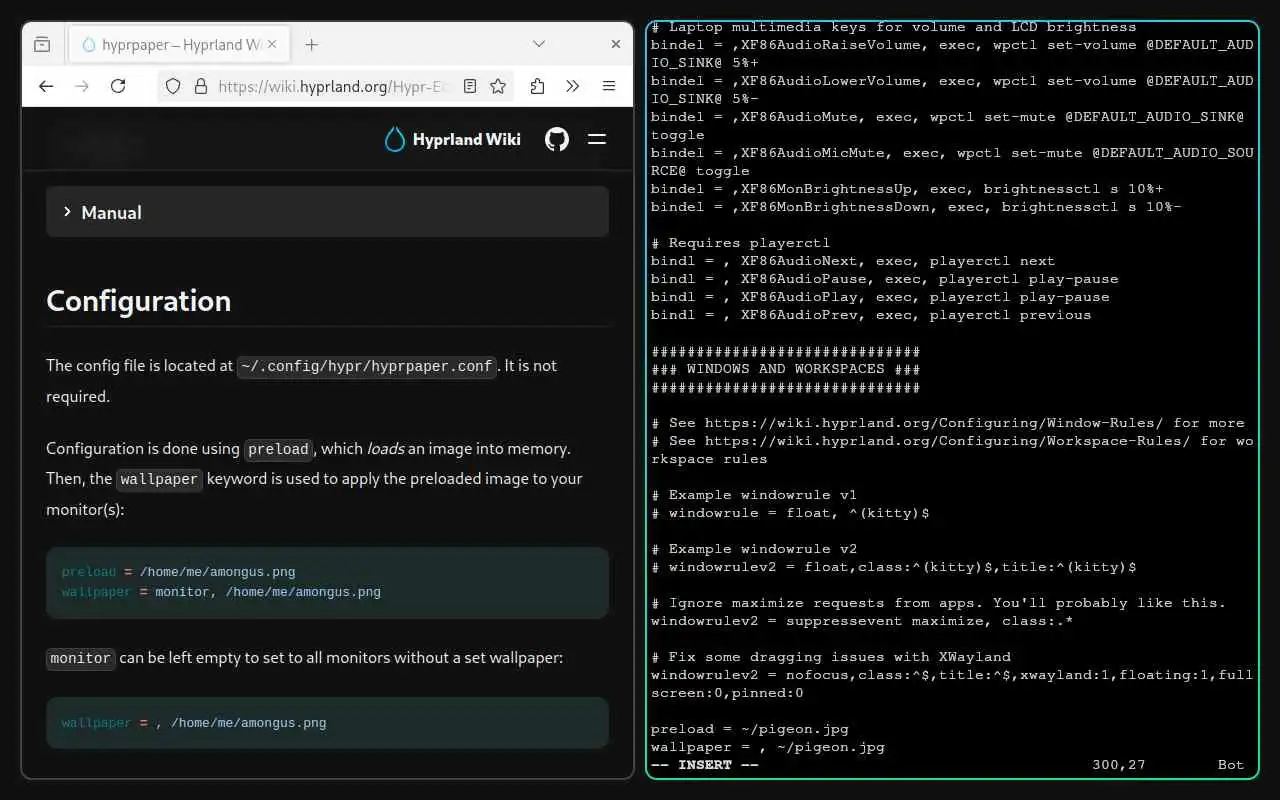
Task: Focus the wiki.hyprland.org address bar
Action: (x=334, y=86)
